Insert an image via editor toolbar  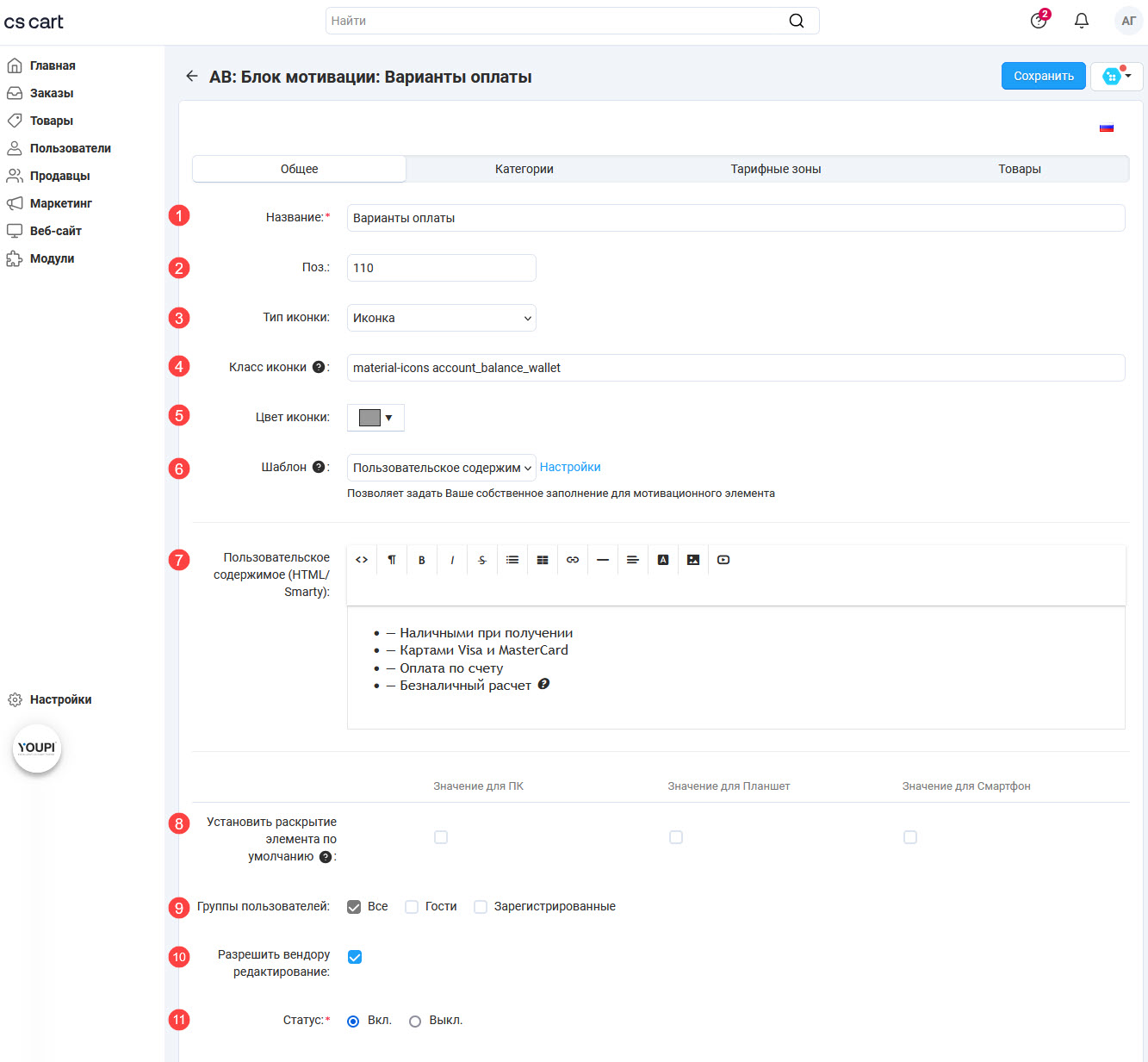click(693, 560)
